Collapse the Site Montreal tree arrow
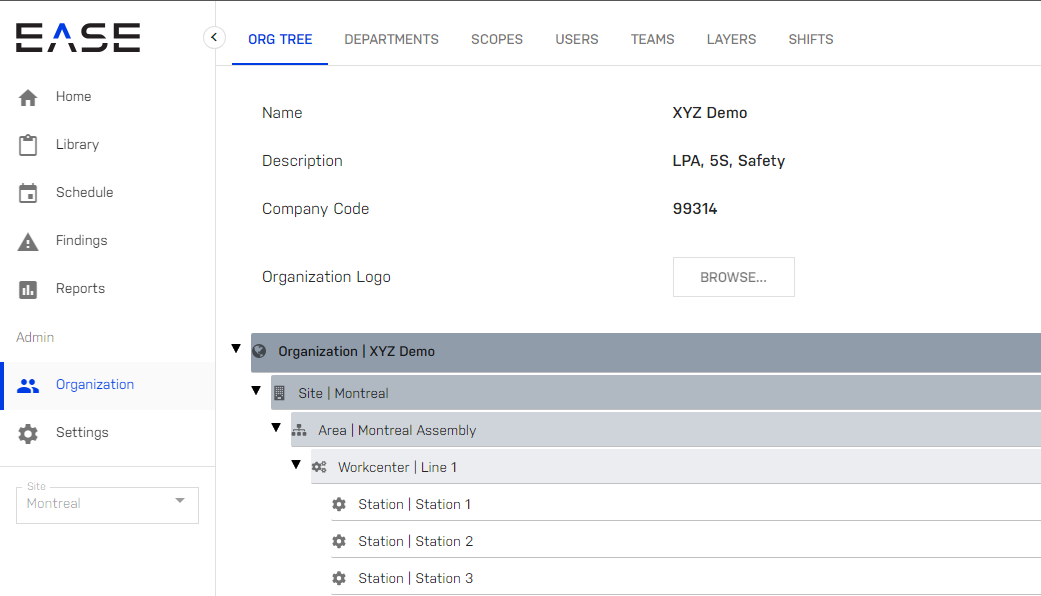This screenshot has height=596, width=1041. coord(256,390)
